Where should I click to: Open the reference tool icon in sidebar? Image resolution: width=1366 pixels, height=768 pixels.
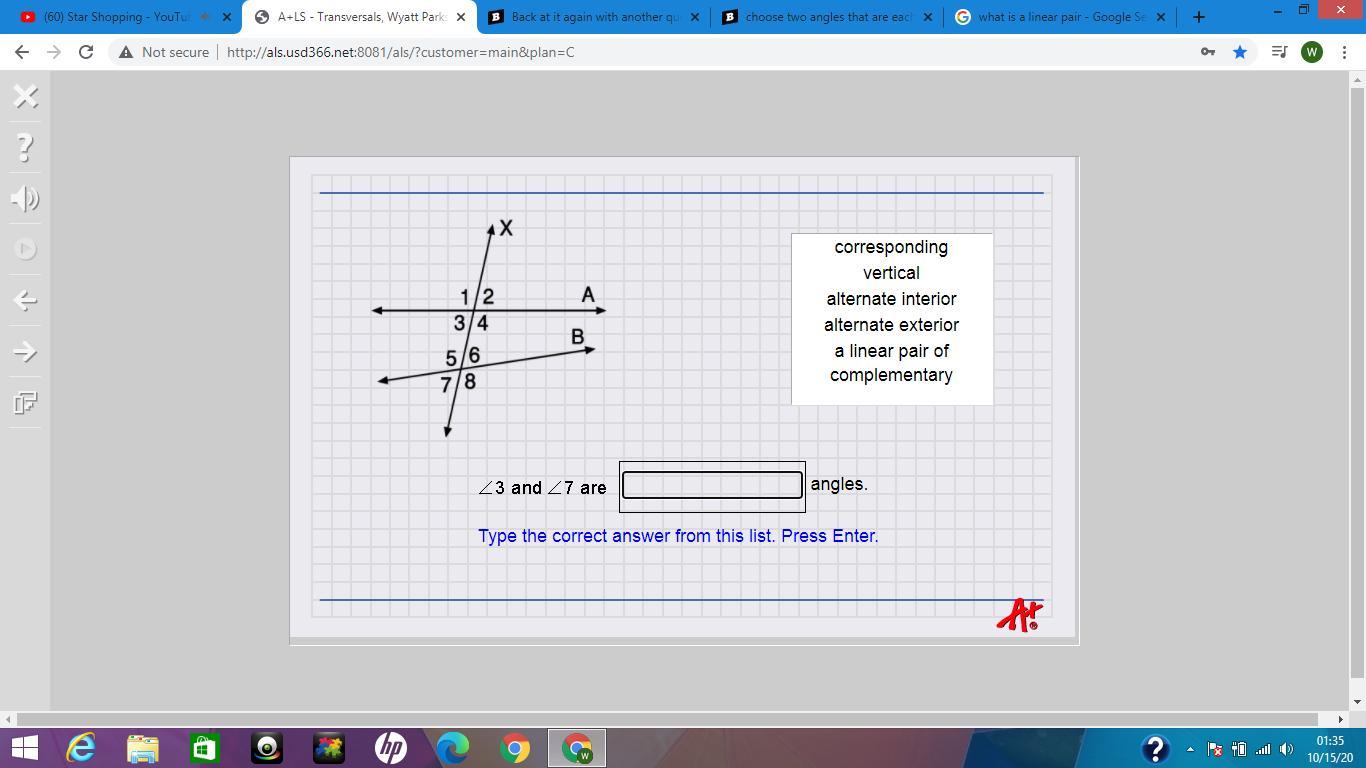click(26, 402)
